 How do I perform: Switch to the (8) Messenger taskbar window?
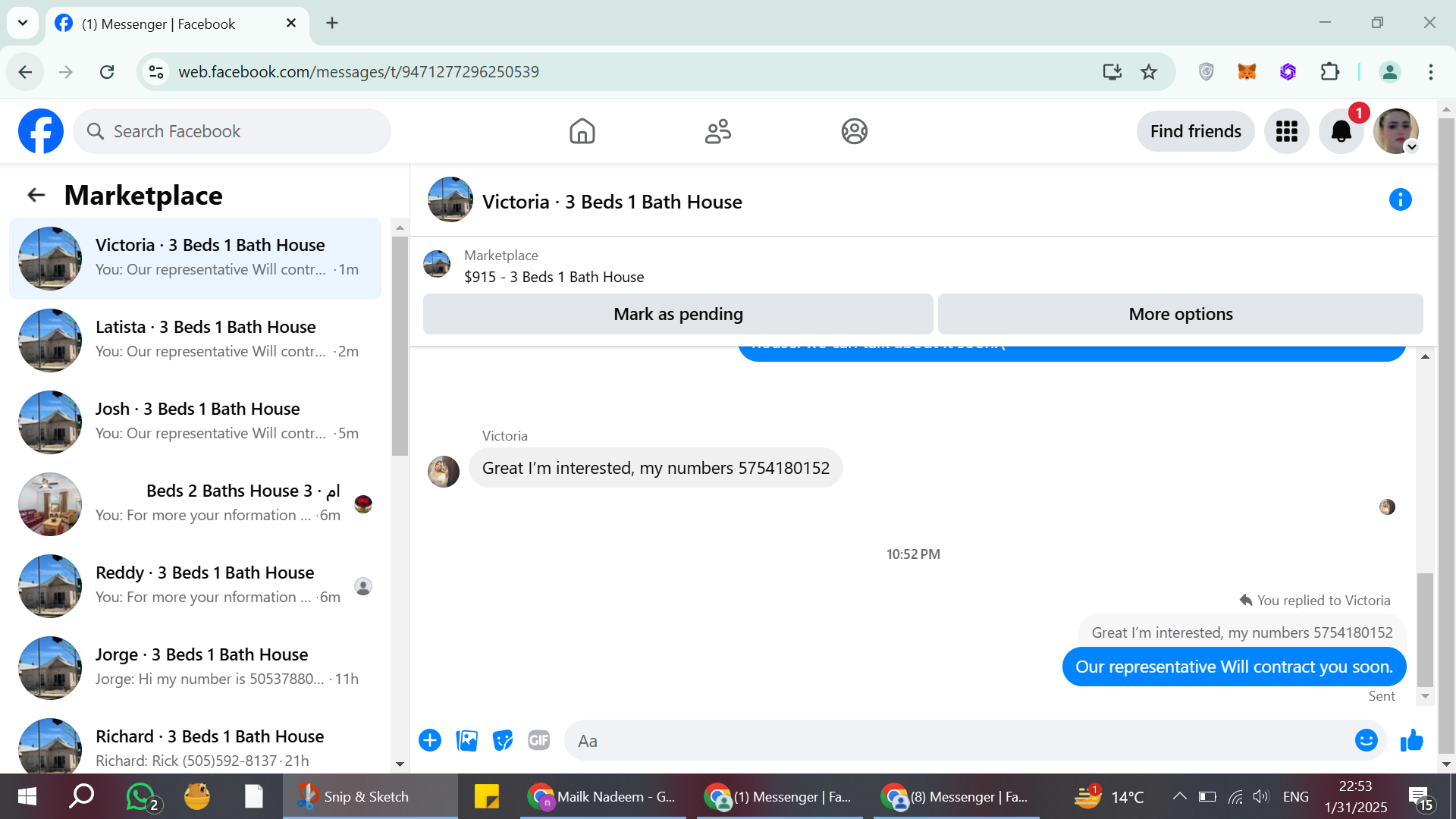pyautogui.click(x=956, y=796)
